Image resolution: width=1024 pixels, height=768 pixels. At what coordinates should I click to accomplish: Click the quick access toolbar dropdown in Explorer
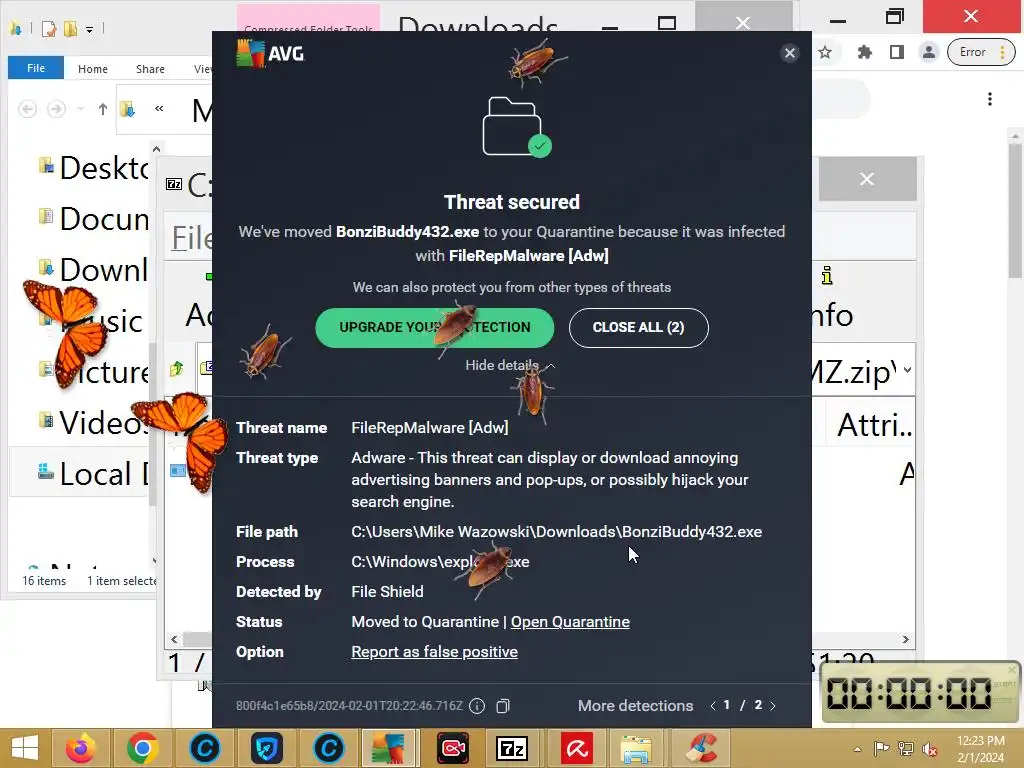[89, 29]
